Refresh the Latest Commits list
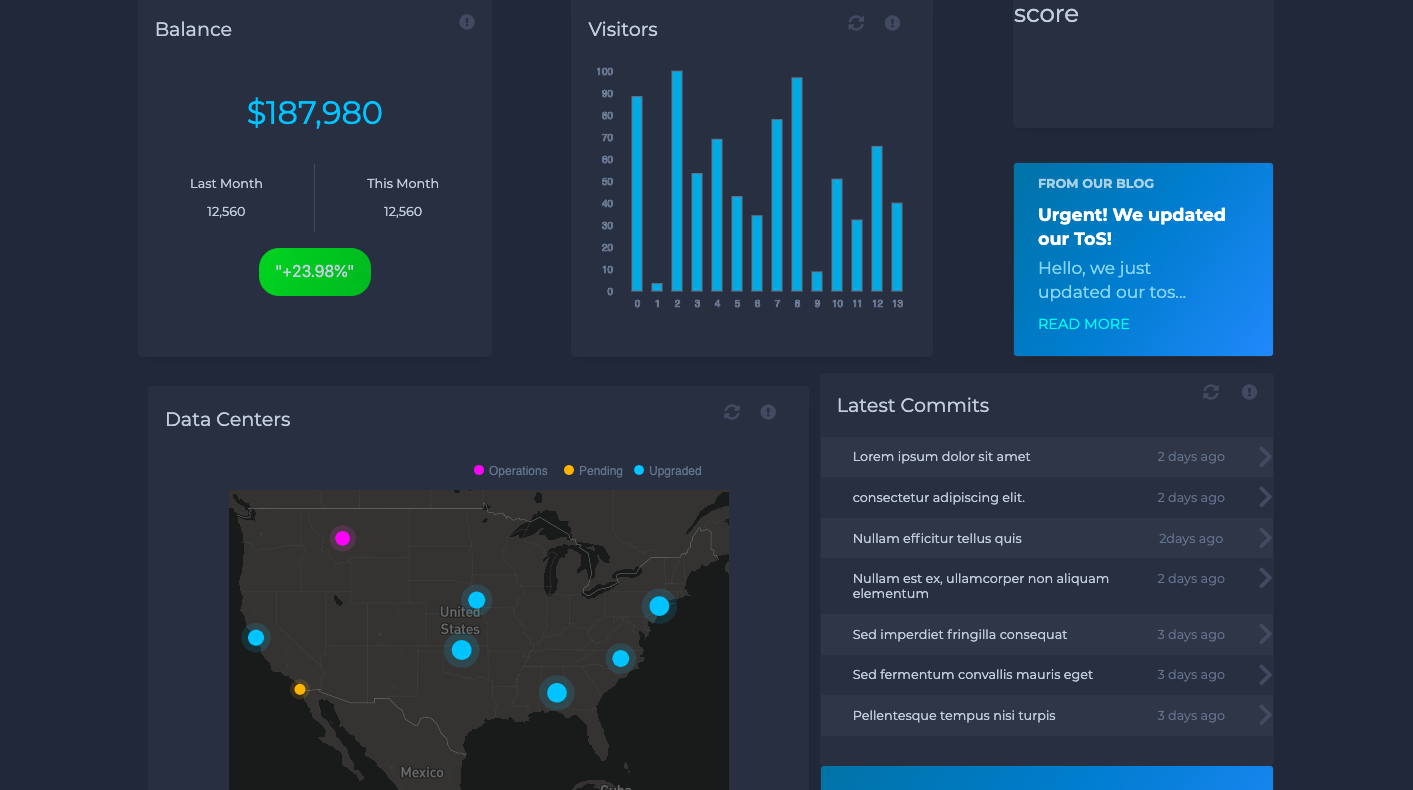 tap(1211, 392)
